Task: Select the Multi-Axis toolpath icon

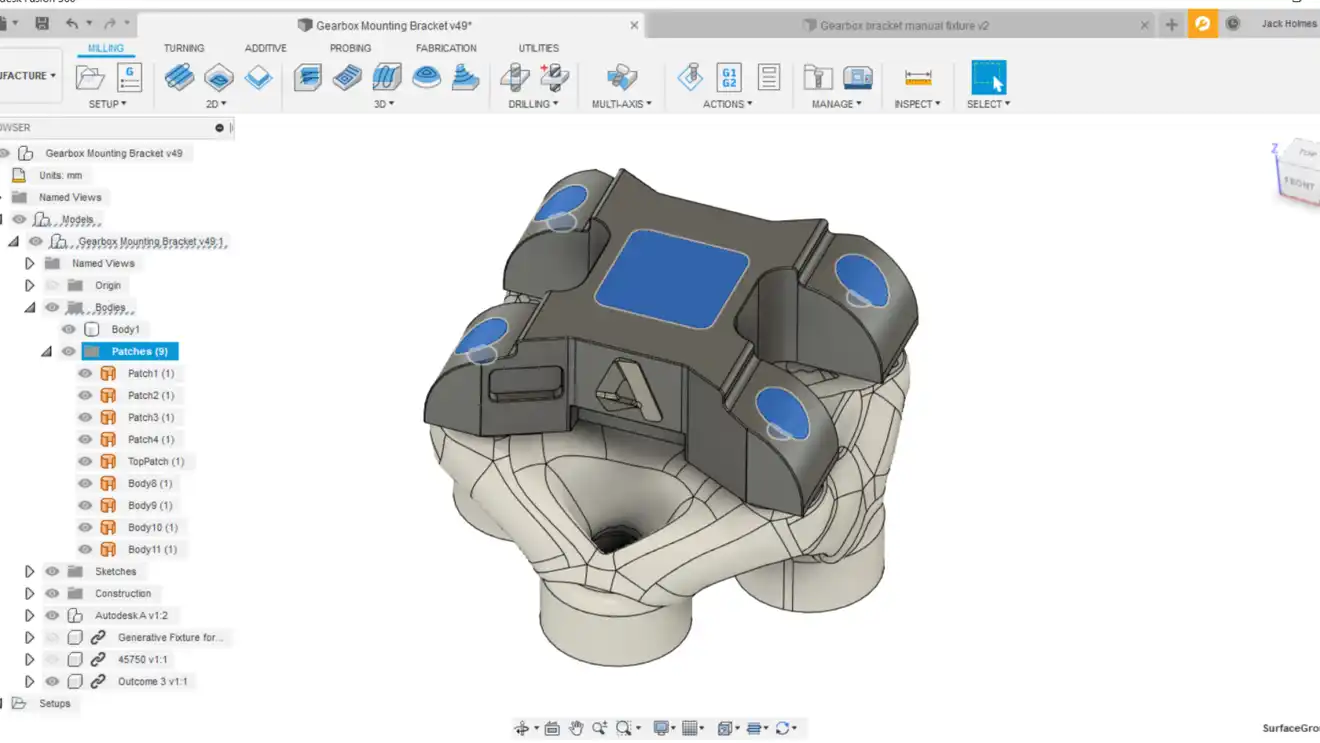Action: click(622, 77)
